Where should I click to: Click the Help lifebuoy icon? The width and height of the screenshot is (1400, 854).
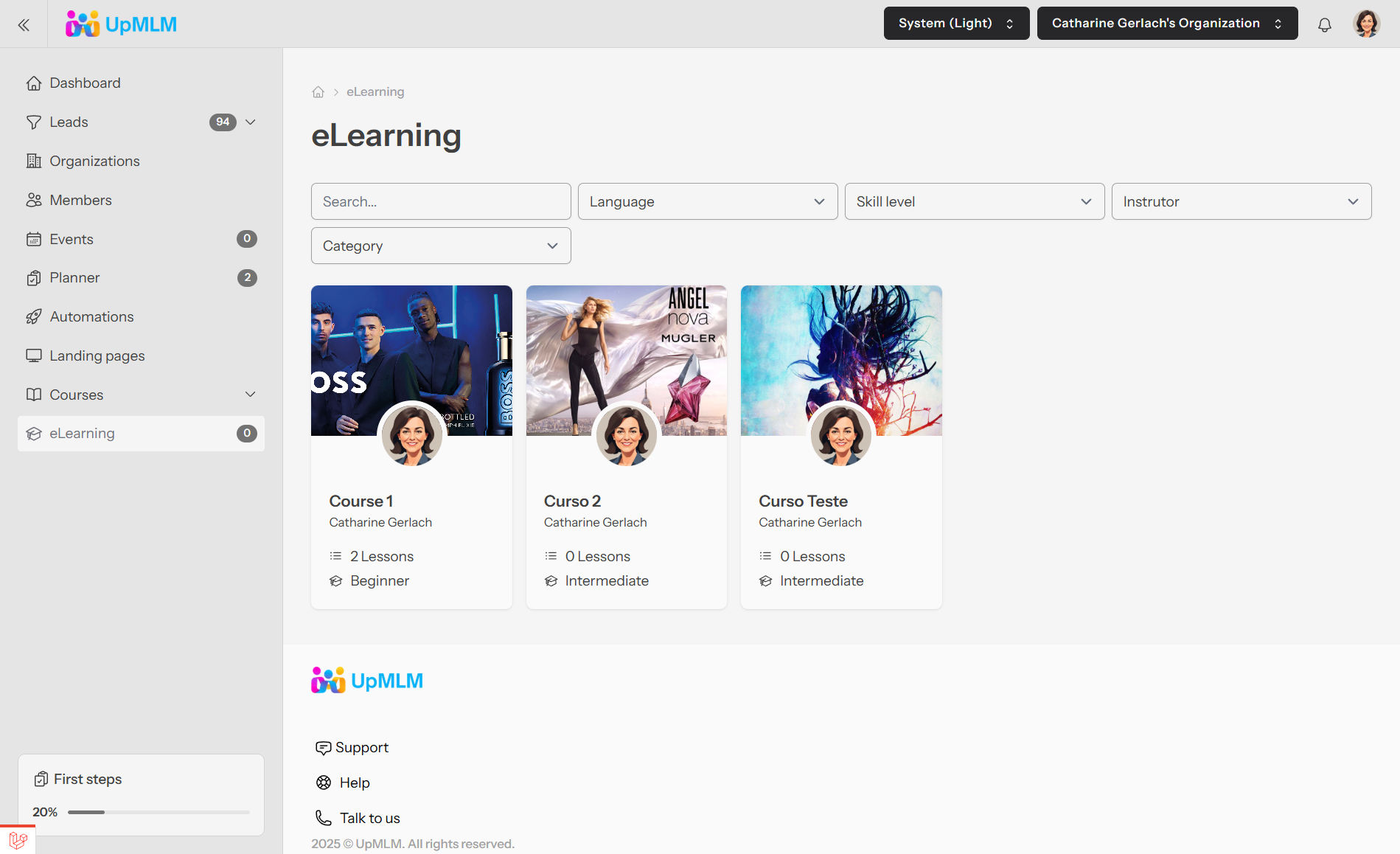tap(323, 782)
